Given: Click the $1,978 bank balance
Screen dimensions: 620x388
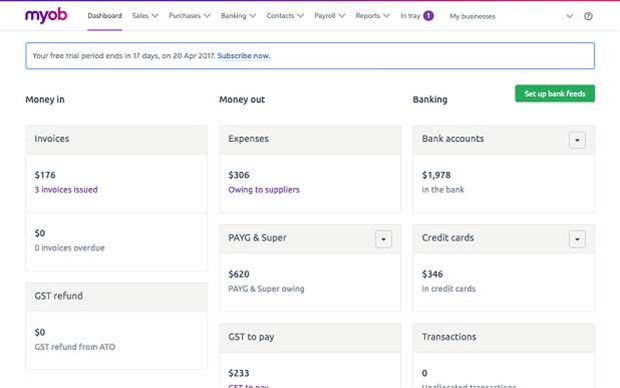Looking at the screenshot, I should coord(436,175).
